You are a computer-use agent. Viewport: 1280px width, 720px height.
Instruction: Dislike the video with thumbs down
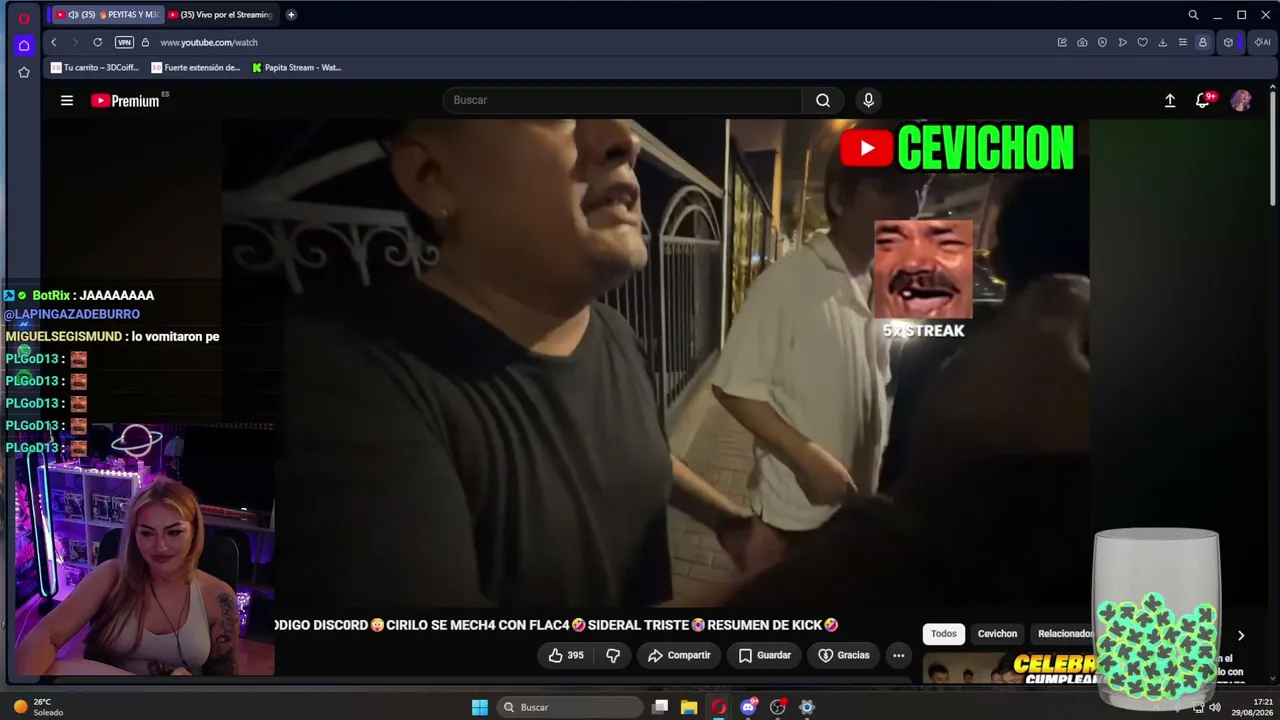click(614, 655)
